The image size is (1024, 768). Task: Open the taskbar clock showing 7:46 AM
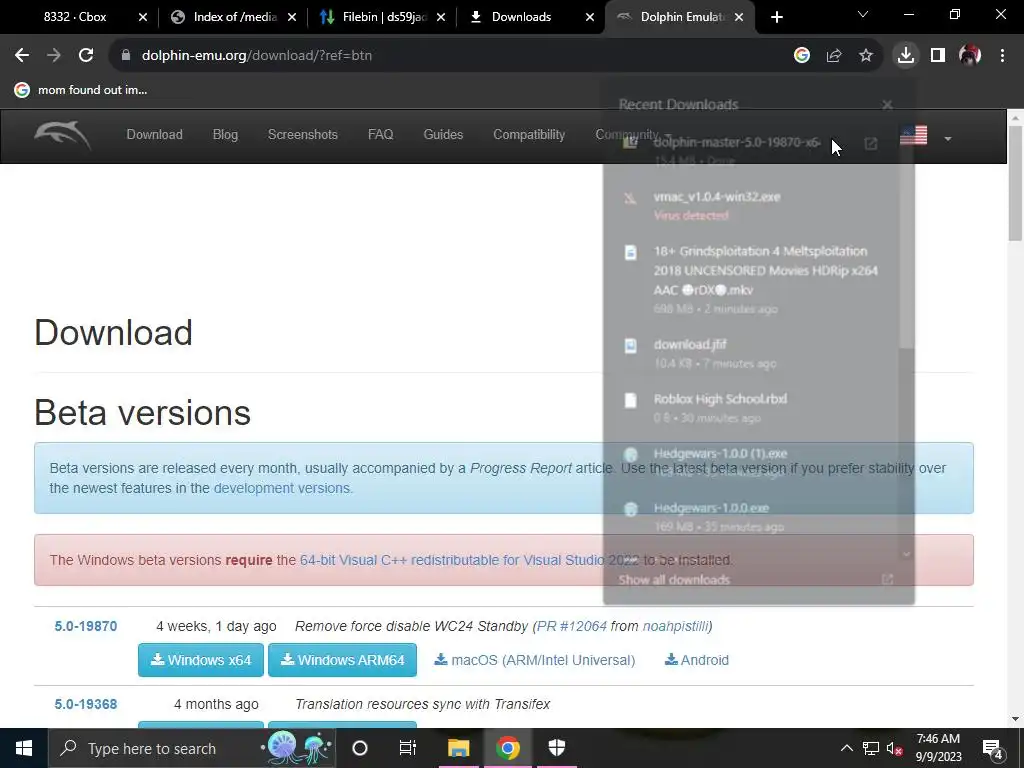938,748
